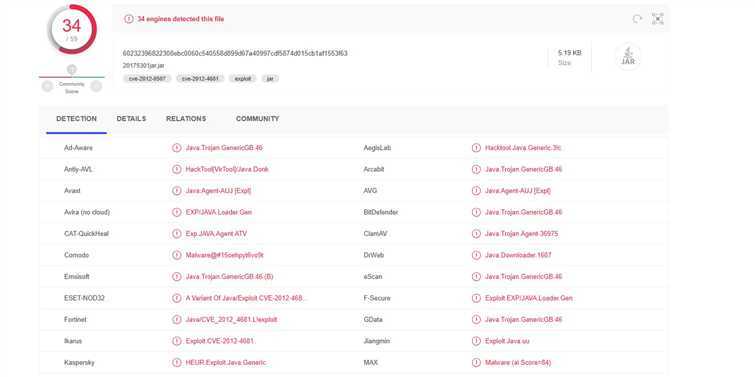The image size is (755, 377).
Task: Click the '34 engines detected this file' banner text
Action: pos(181,19)
